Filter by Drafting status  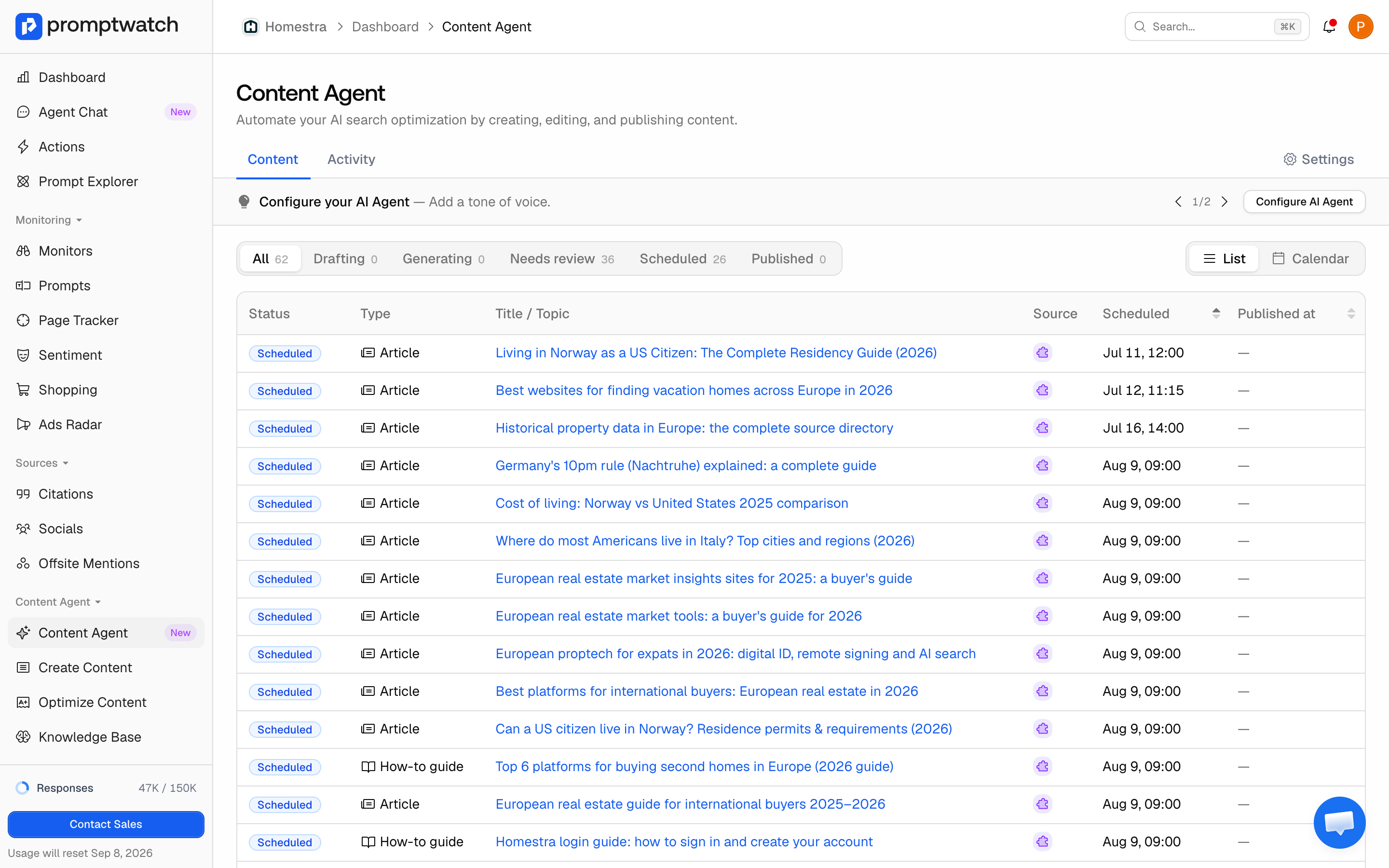click(345, 258)
